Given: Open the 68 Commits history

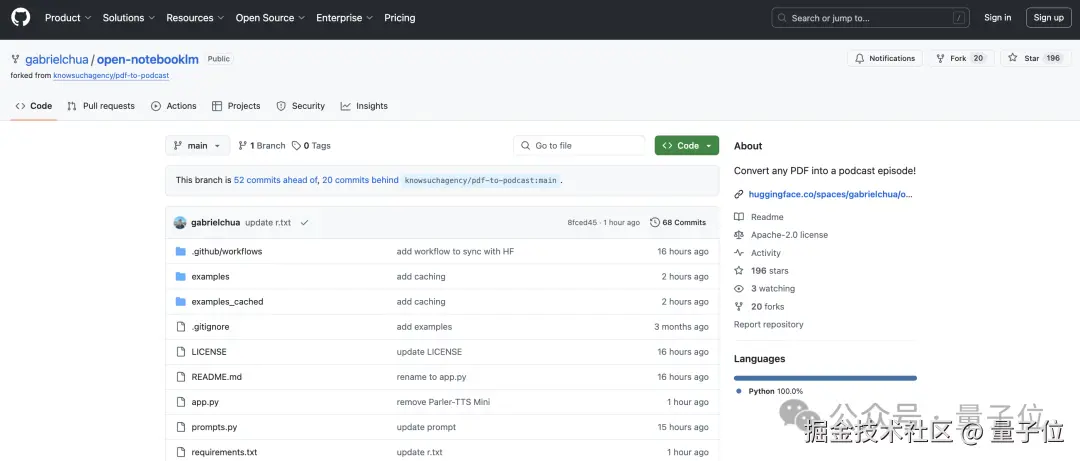Looking at the screenshot, I should point(678,222).
